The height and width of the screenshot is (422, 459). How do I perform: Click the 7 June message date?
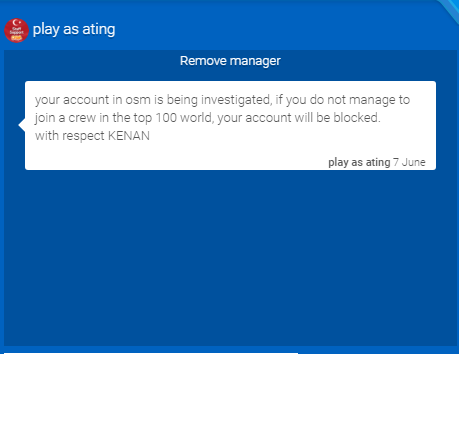409,162
